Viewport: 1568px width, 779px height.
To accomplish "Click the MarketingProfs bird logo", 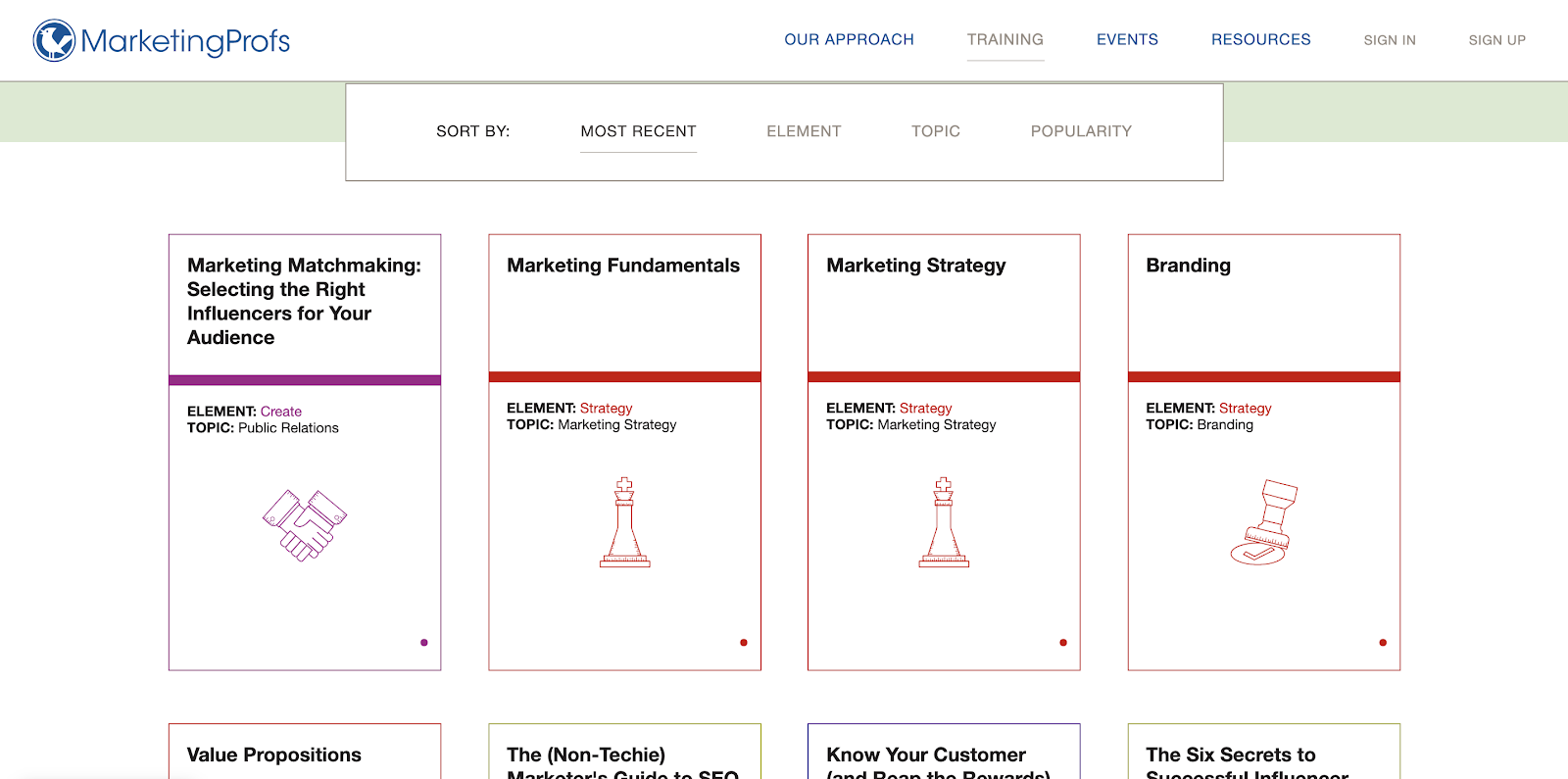I will tap(54, 40).
